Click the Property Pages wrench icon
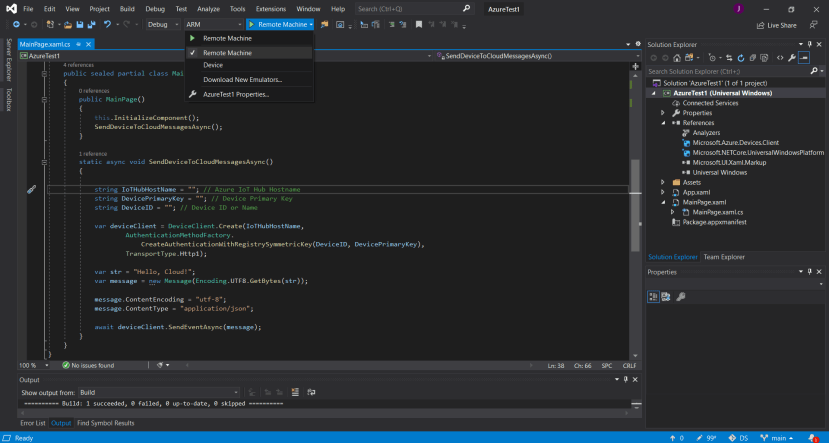This screenshot has height=443, width=829. [x=681, y=297]
